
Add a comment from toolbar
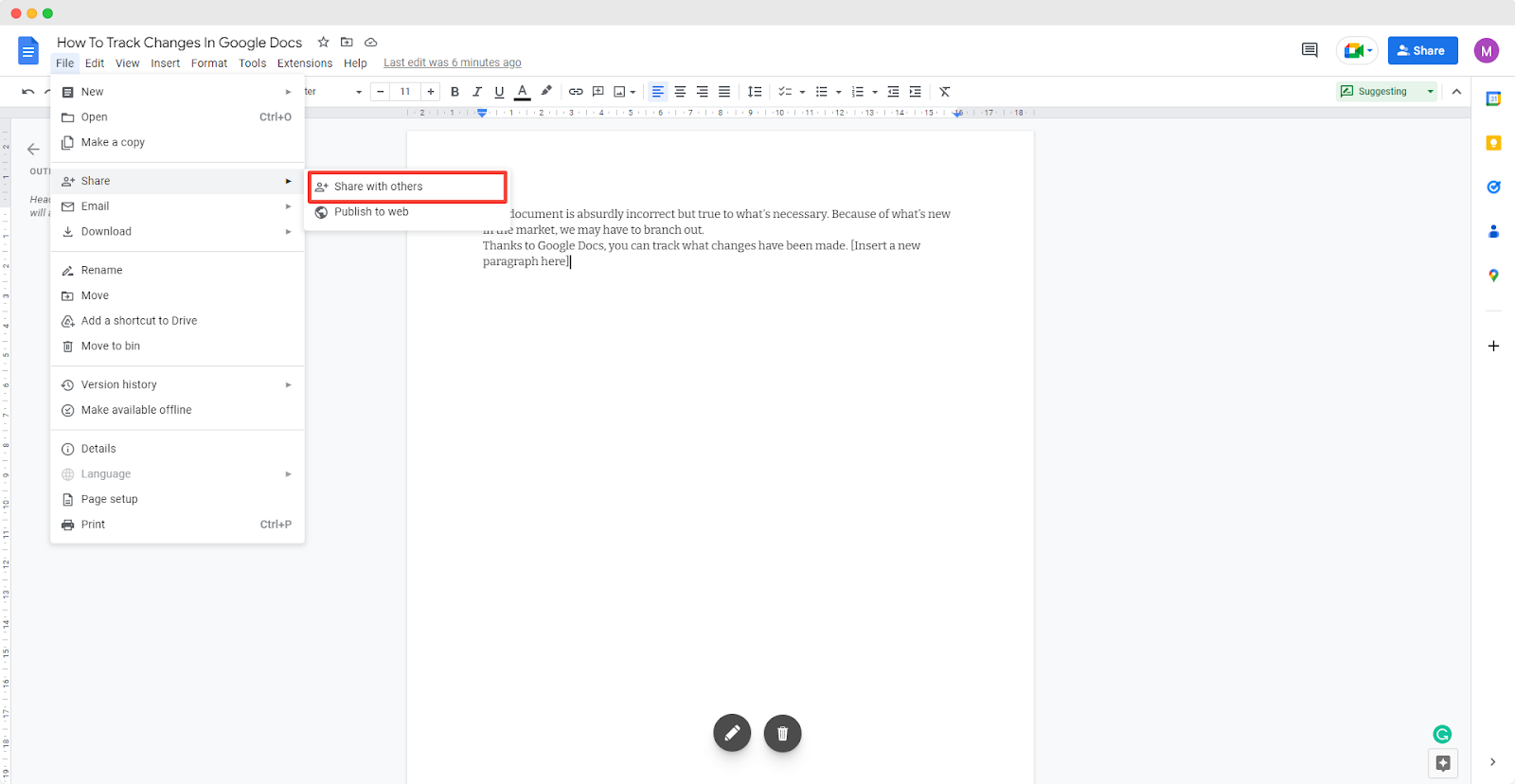pos(597,92)
